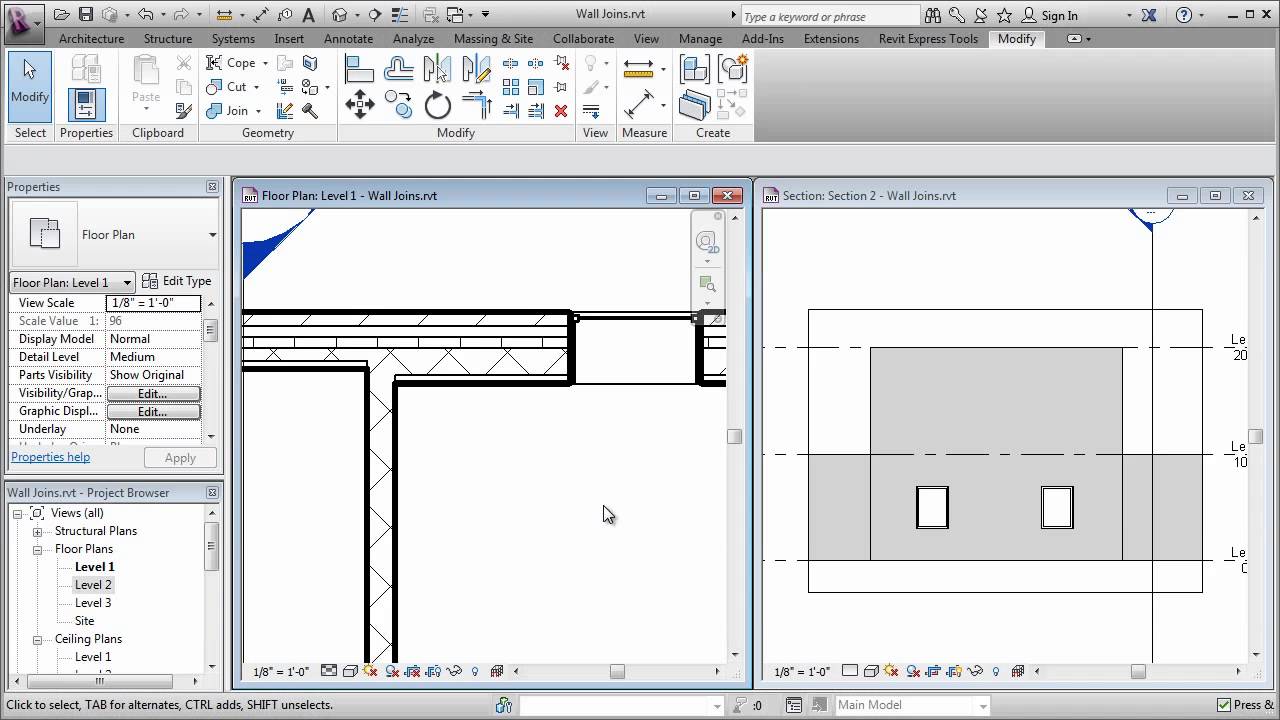The height and width of the screenshot is (720, 1280).
Task: Enable the Press & Drag option
Action: click(1225, 704)
